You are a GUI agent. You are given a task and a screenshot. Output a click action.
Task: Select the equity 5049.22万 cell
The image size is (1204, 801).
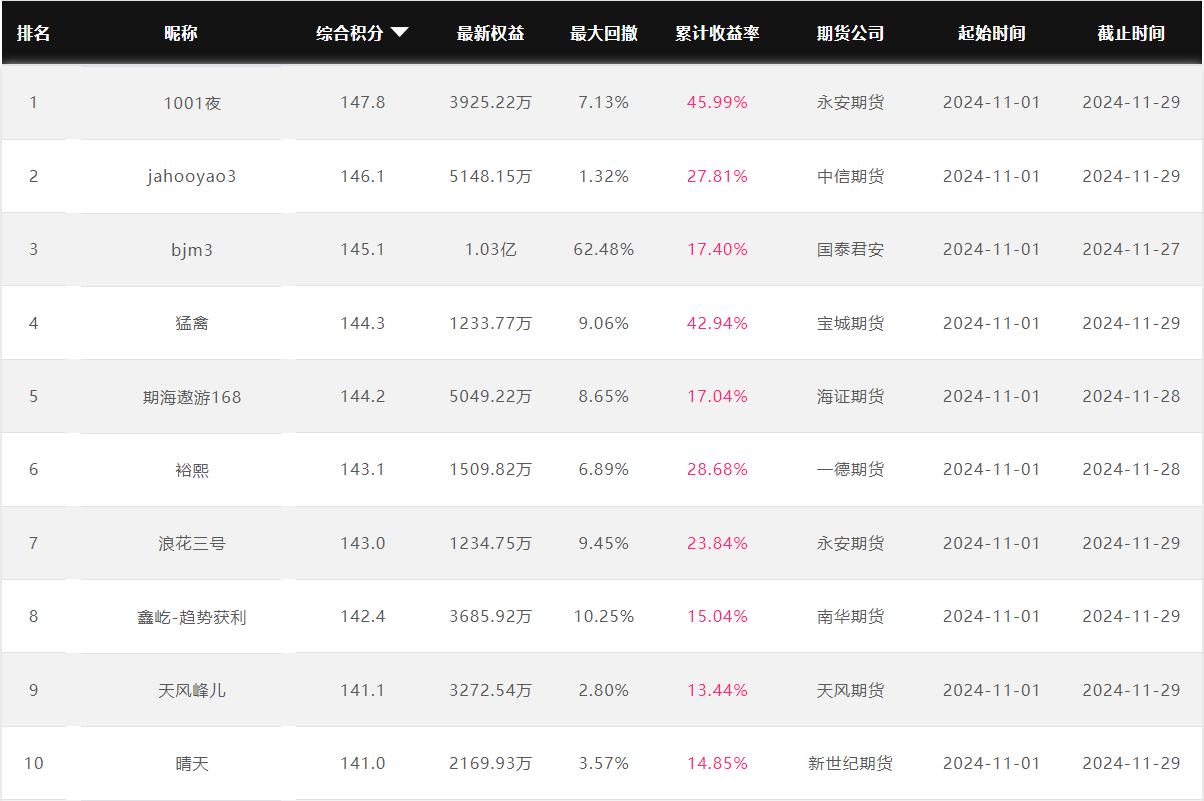click(491, 396)
